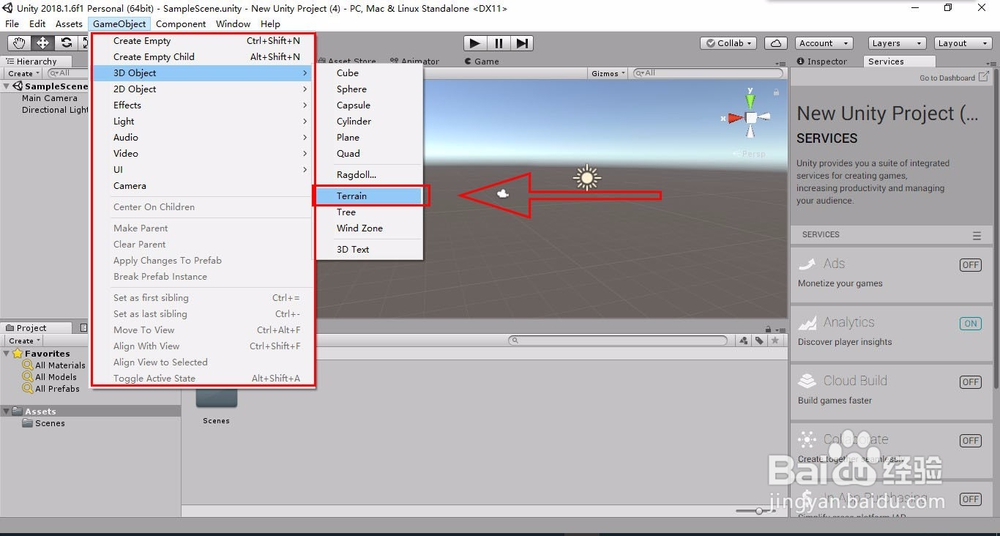Toggle the scene gizmo lock icon

[776, 92]
